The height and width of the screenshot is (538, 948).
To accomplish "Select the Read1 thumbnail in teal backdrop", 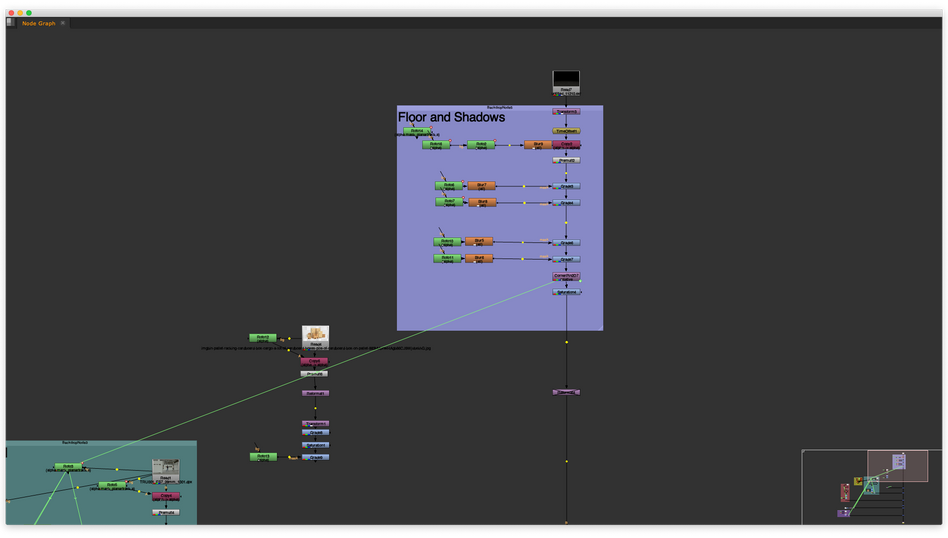I will coord(166,470).
